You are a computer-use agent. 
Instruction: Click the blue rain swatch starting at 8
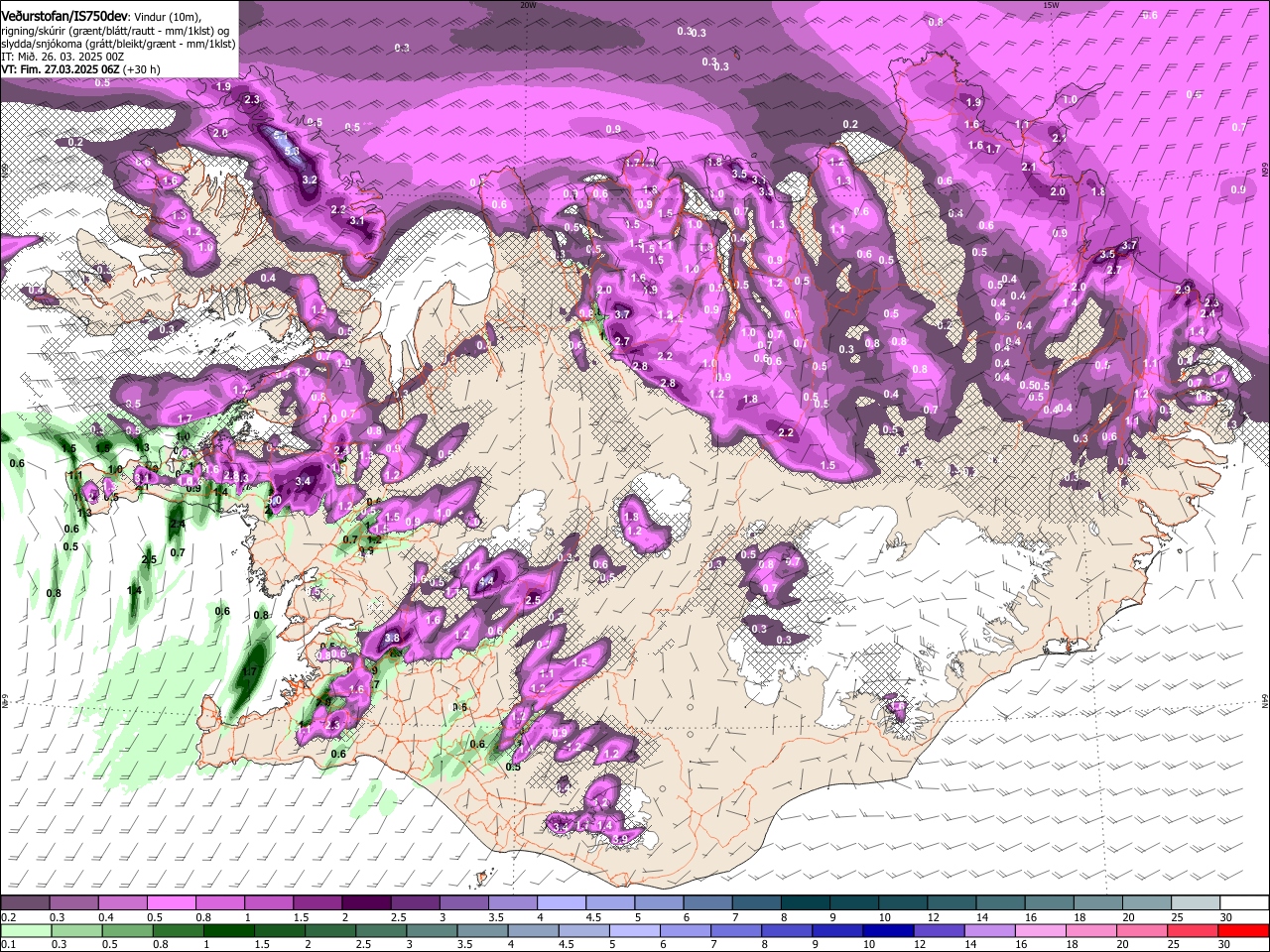point(787,931)
